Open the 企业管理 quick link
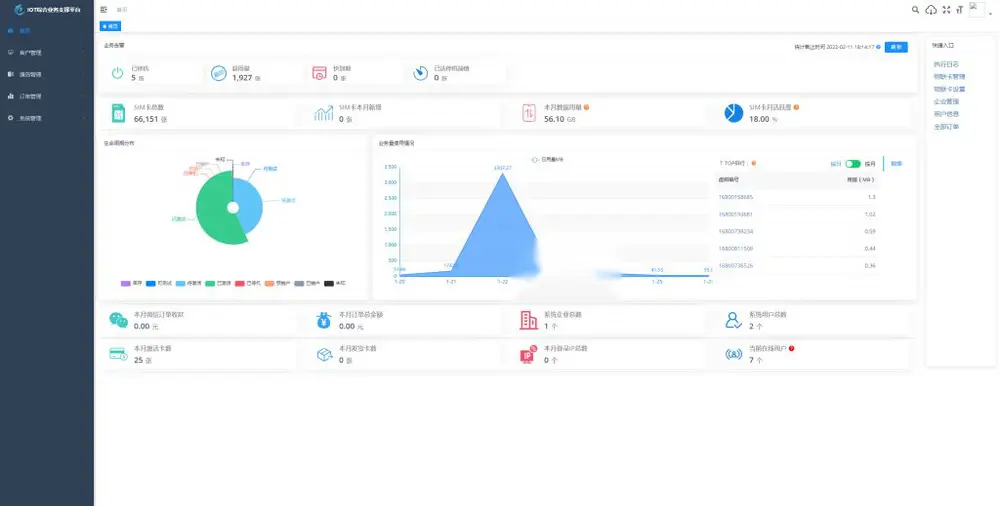The image size is (1000, 506). click(x=946, y=101)
